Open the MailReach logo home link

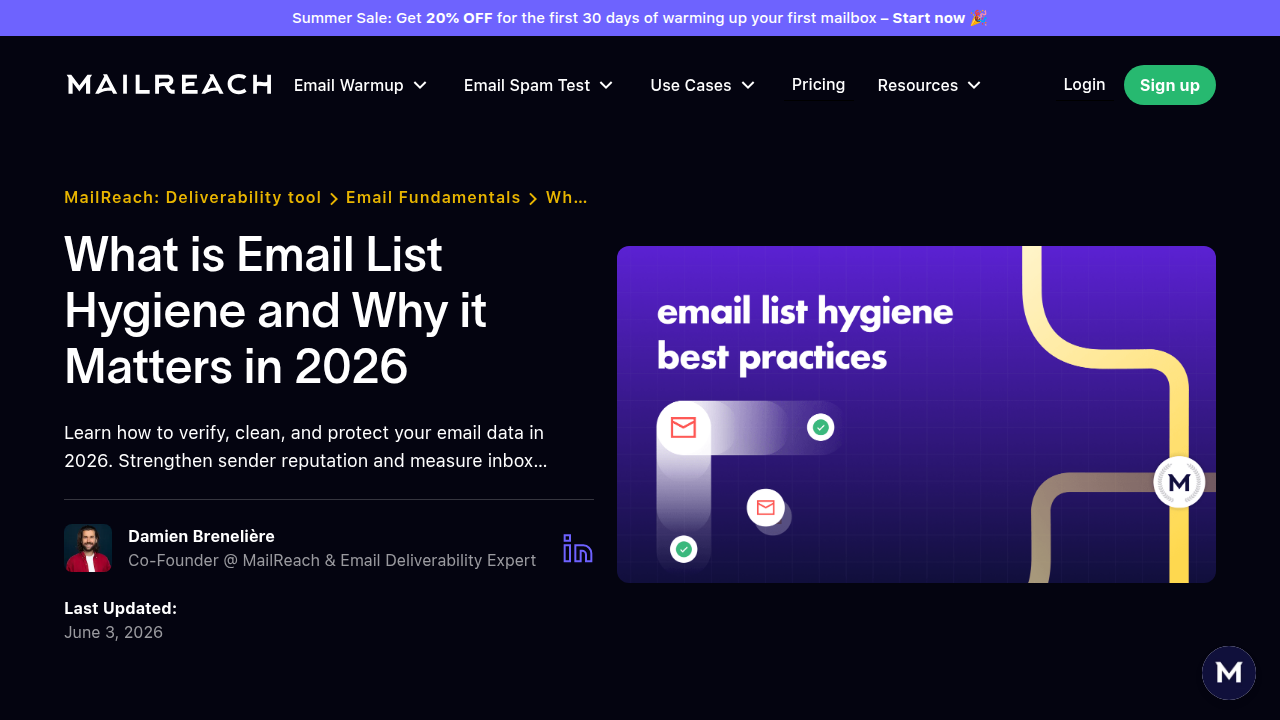click(x=169, y=85)
